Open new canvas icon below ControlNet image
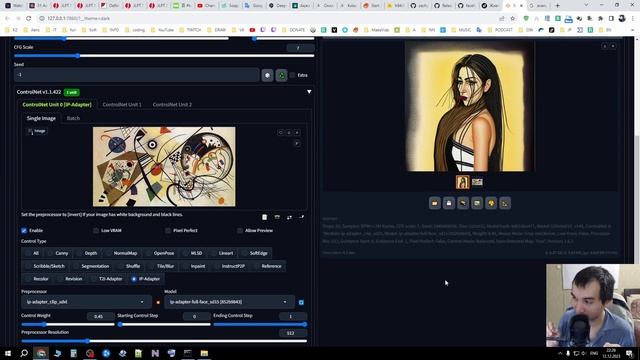640x360 pixels. point(264,217)
